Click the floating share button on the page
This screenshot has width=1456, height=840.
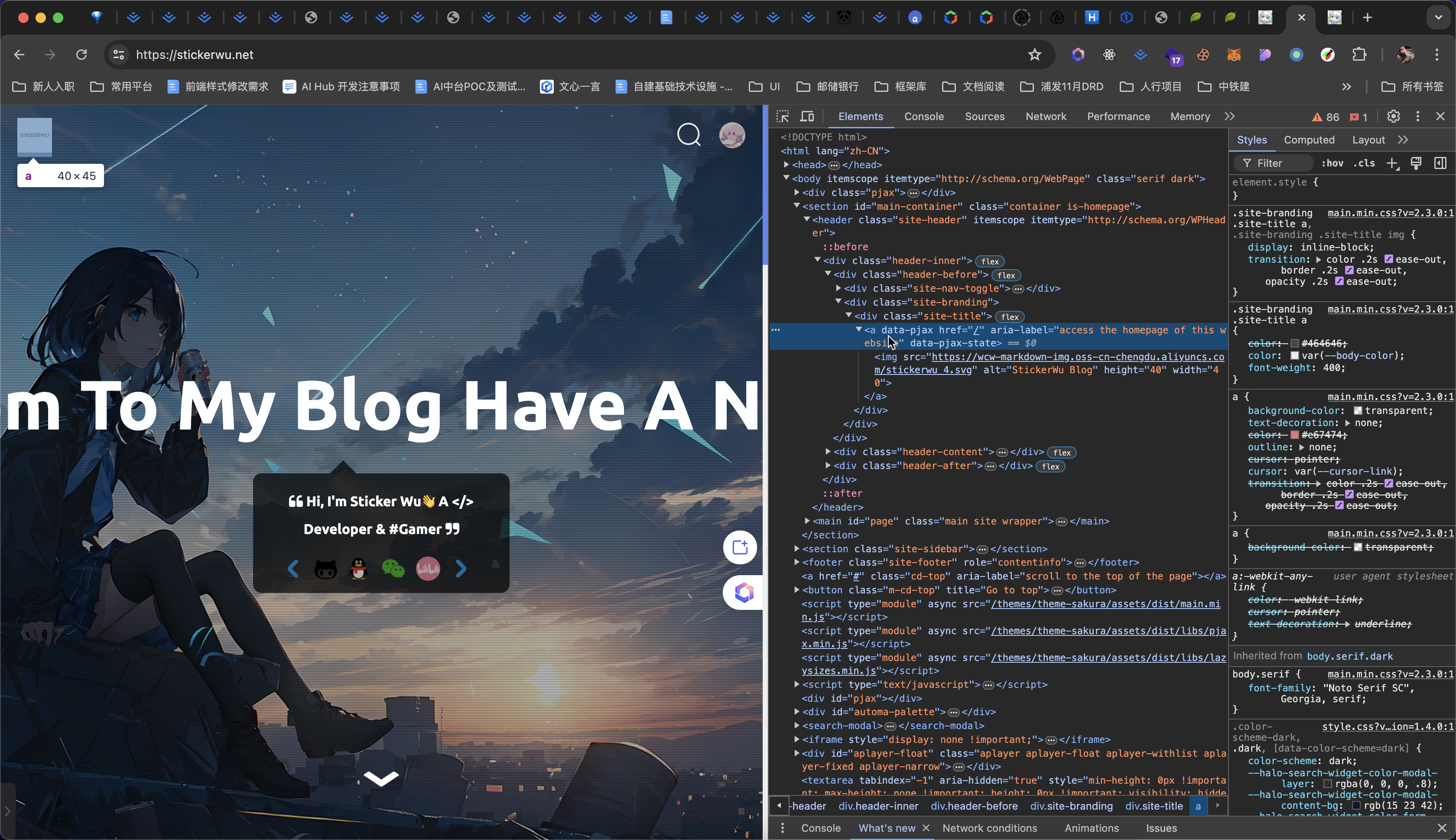(x=740, y=547)
